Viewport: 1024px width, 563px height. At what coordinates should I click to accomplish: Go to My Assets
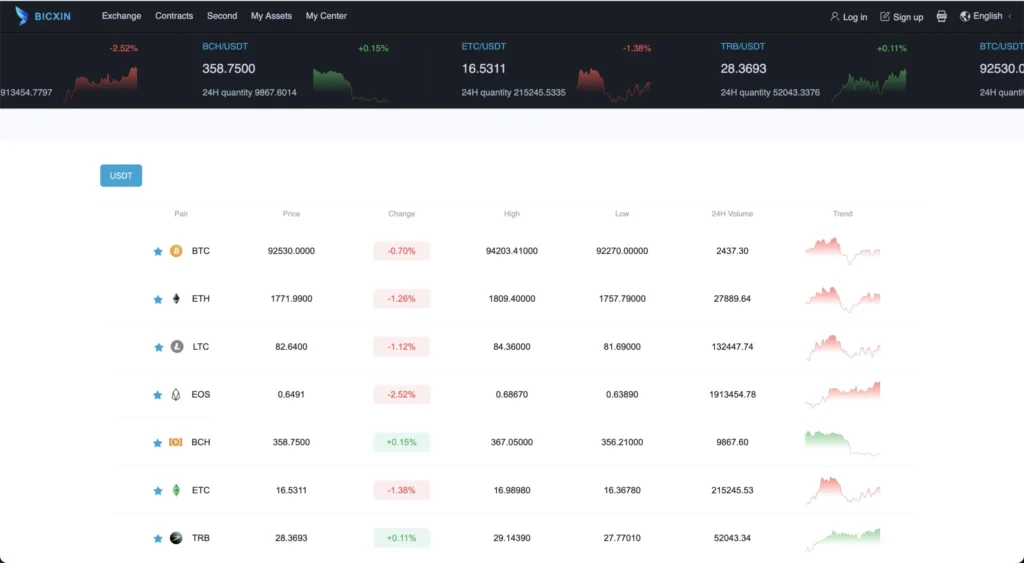pos(271,16)
